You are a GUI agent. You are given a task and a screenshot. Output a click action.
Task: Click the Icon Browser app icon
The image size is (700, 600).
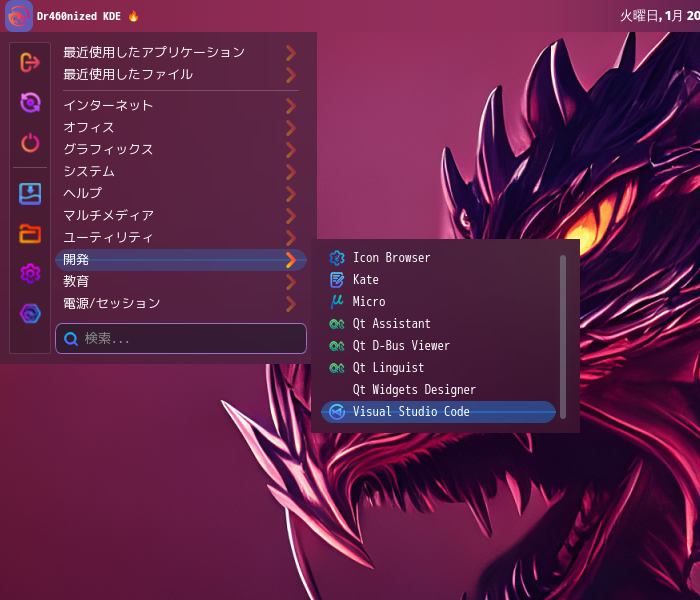pos(337,258)
